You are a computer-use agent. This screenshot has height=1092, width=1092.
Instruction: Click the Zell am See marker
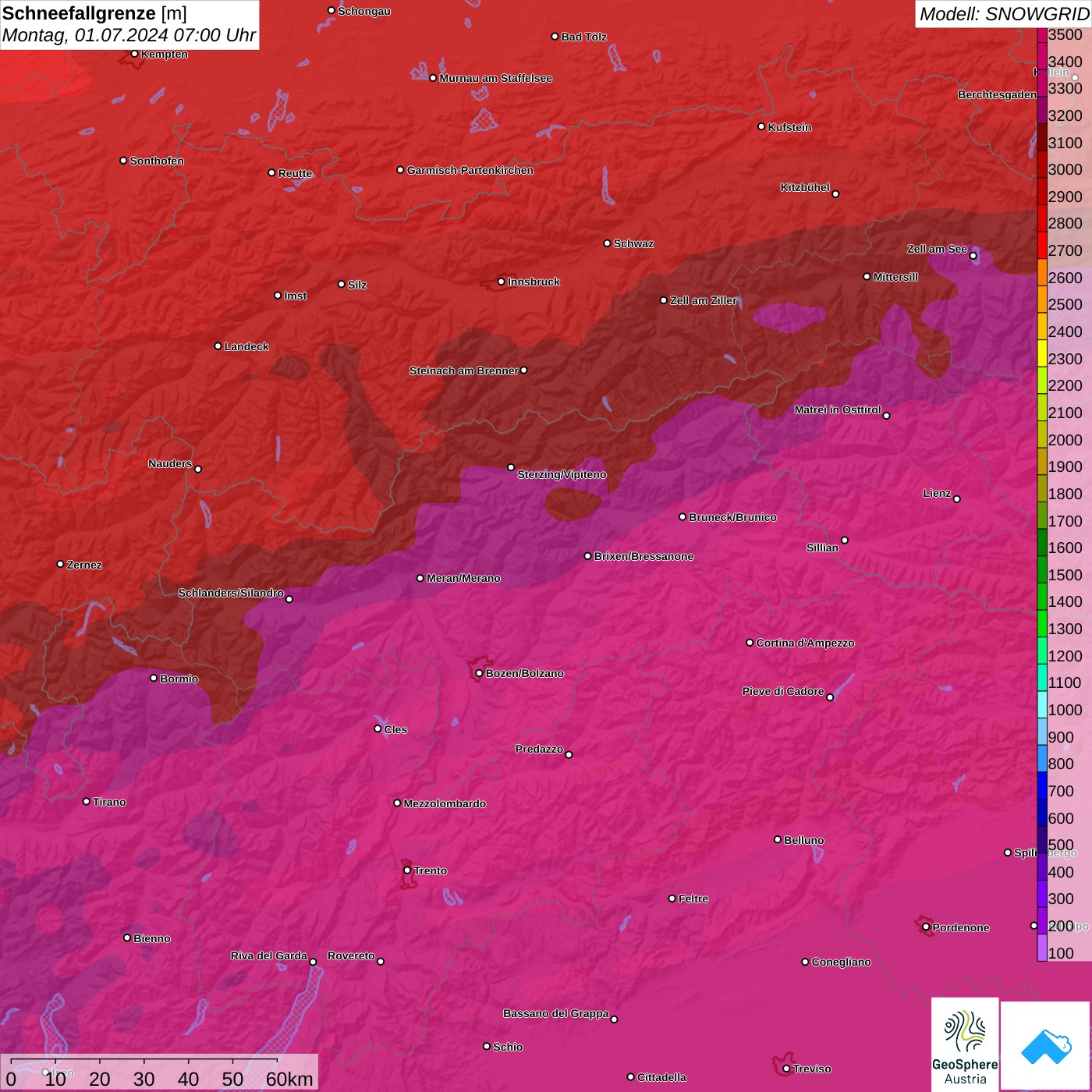973,255
